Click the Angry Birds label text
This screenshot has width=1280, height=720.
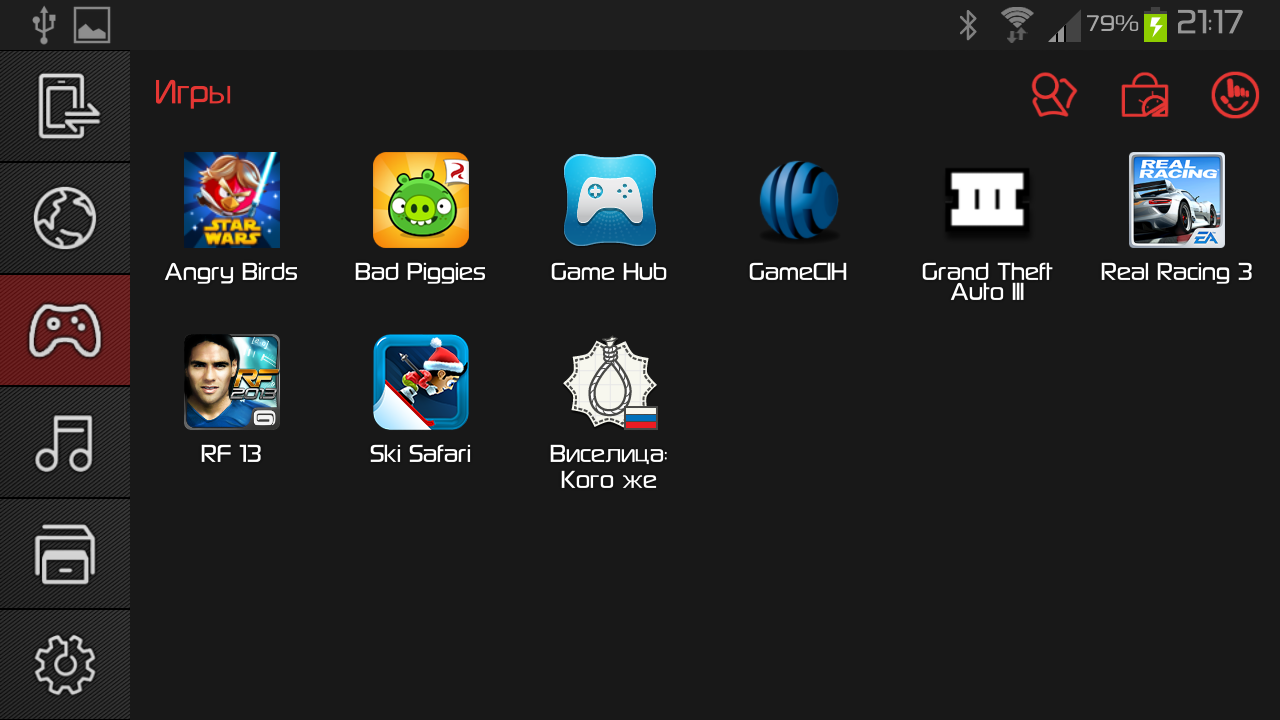[231, 272]
